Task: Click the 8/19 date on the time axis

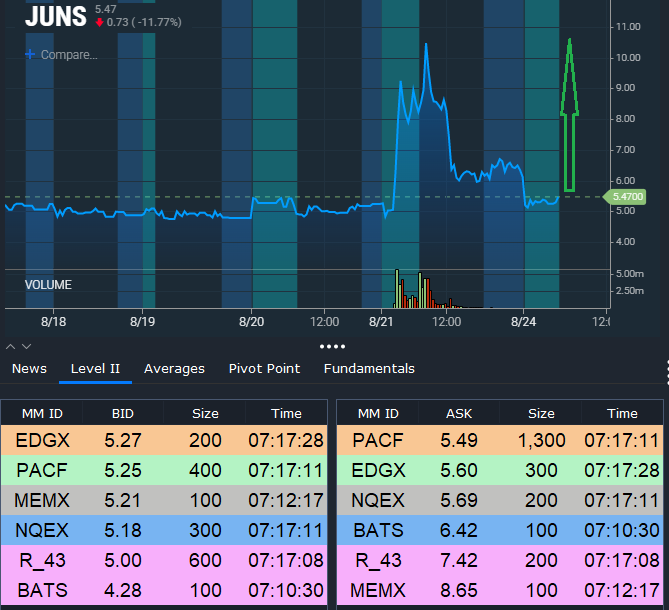Action: 143,321
